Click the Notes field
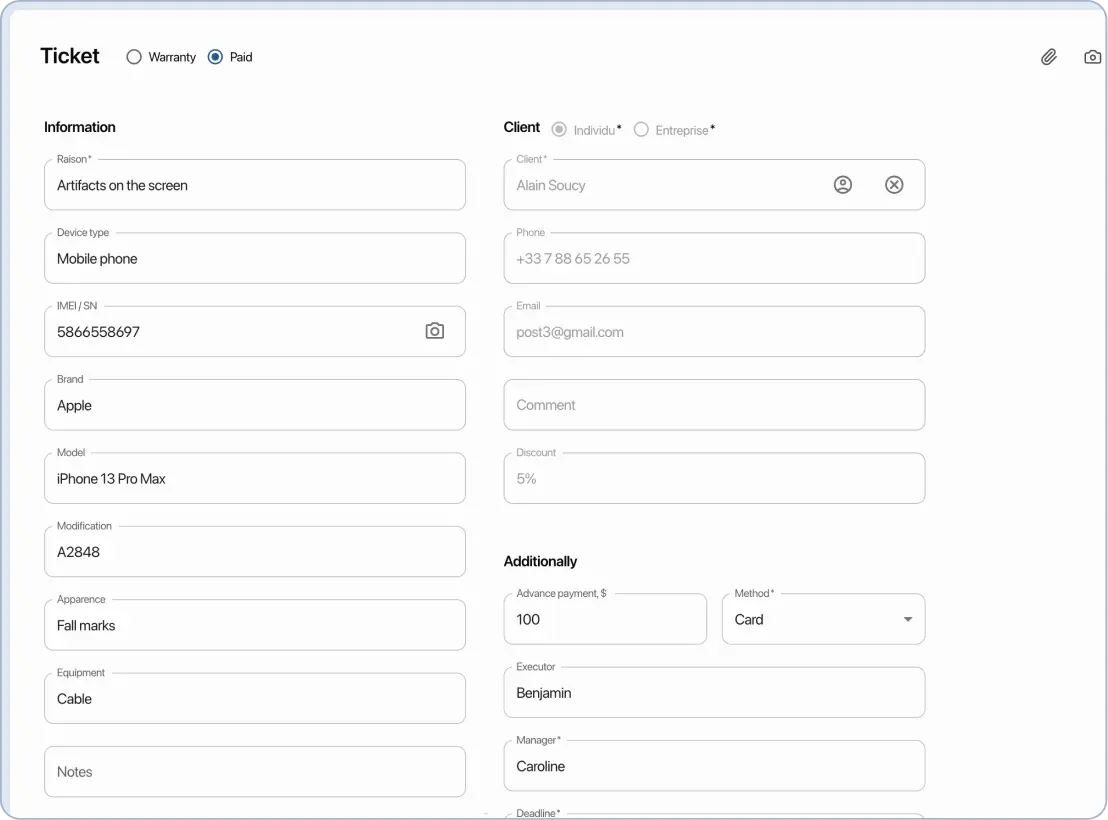The width and height of the screenshot is (1108, 820). click(x=255, y=771)
